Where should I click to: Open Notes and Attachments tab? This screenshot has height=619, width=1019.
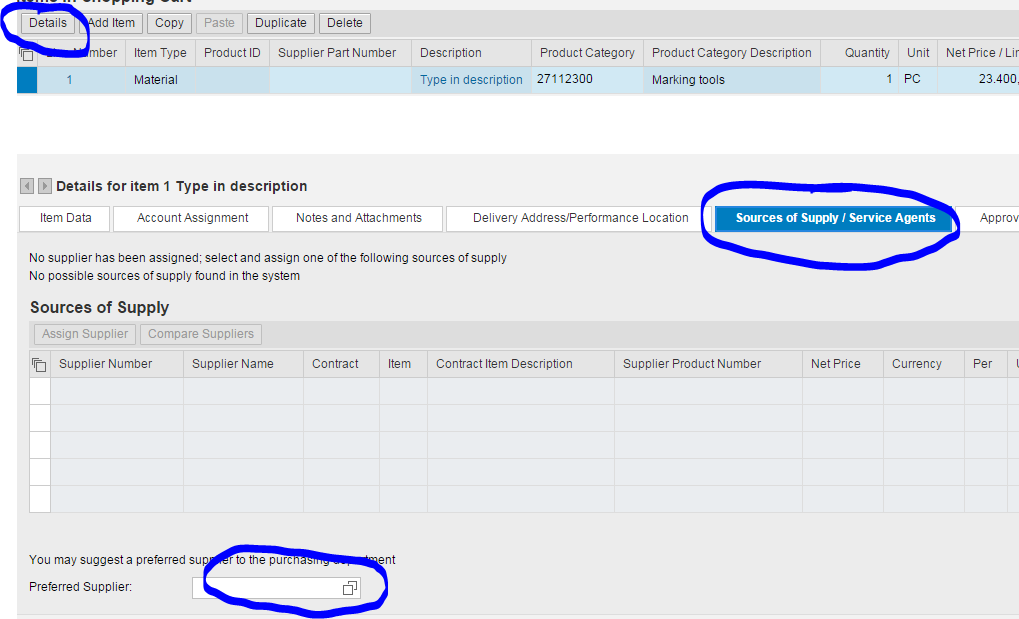point(358,218)
